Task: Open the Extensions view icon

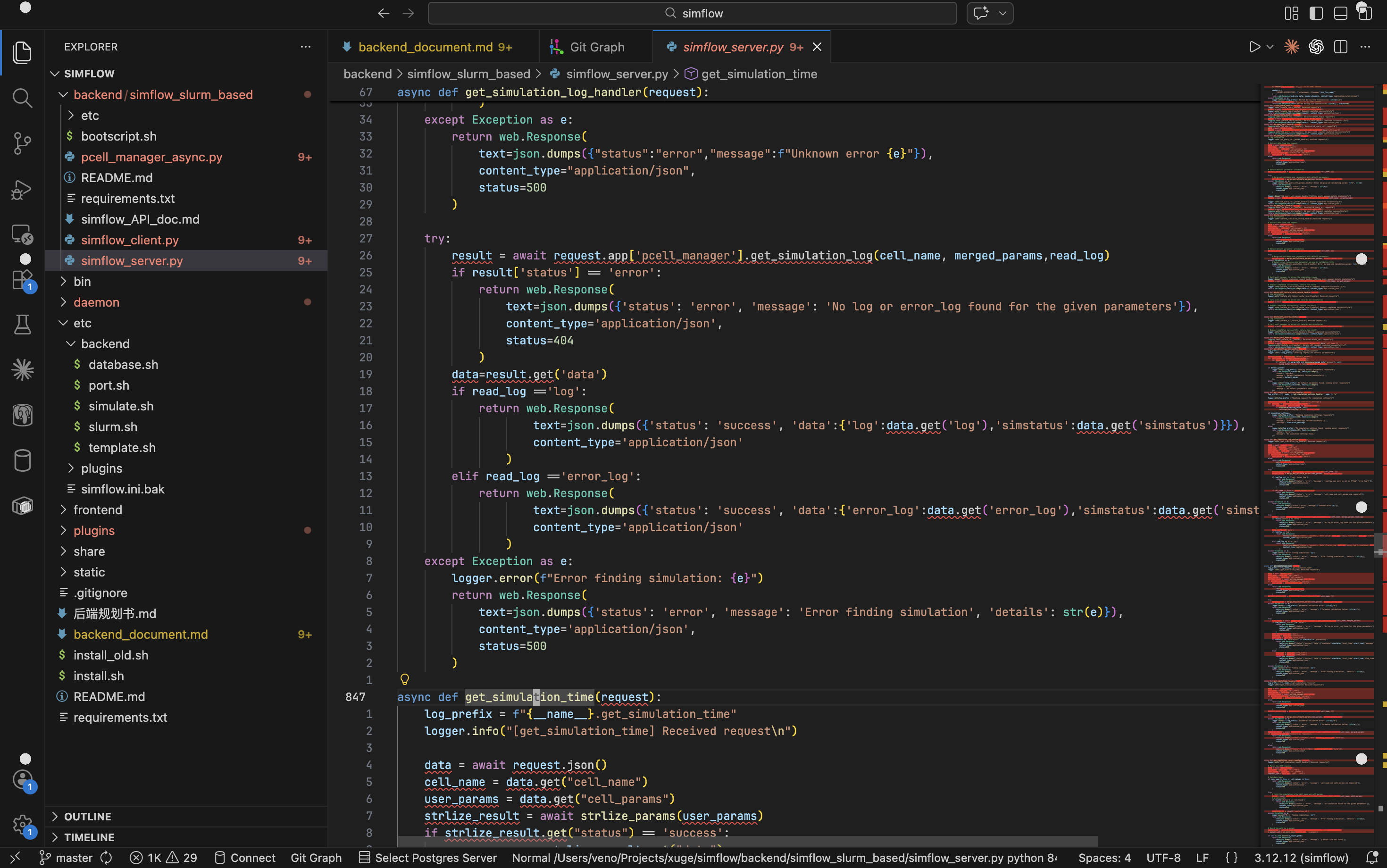Action: click(x=22, y=280)
